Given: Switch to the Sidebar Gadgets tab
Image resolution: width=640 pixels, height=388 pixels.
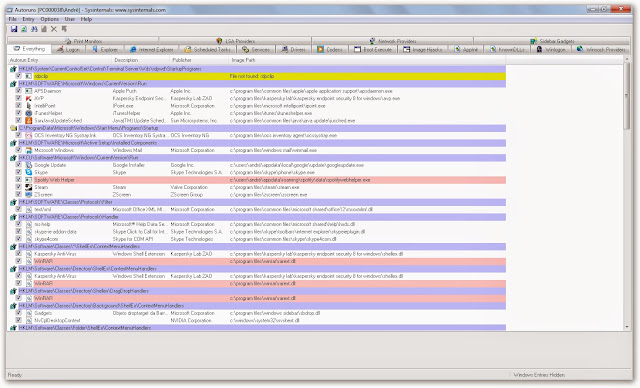Looking at the screenshot, I should (552, 41).
